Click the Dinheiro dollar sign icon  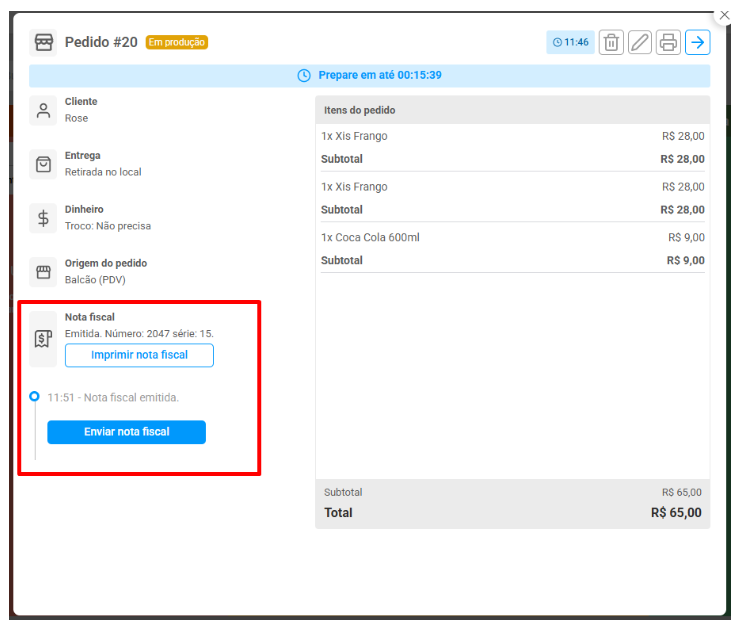(x=43, y=219)
